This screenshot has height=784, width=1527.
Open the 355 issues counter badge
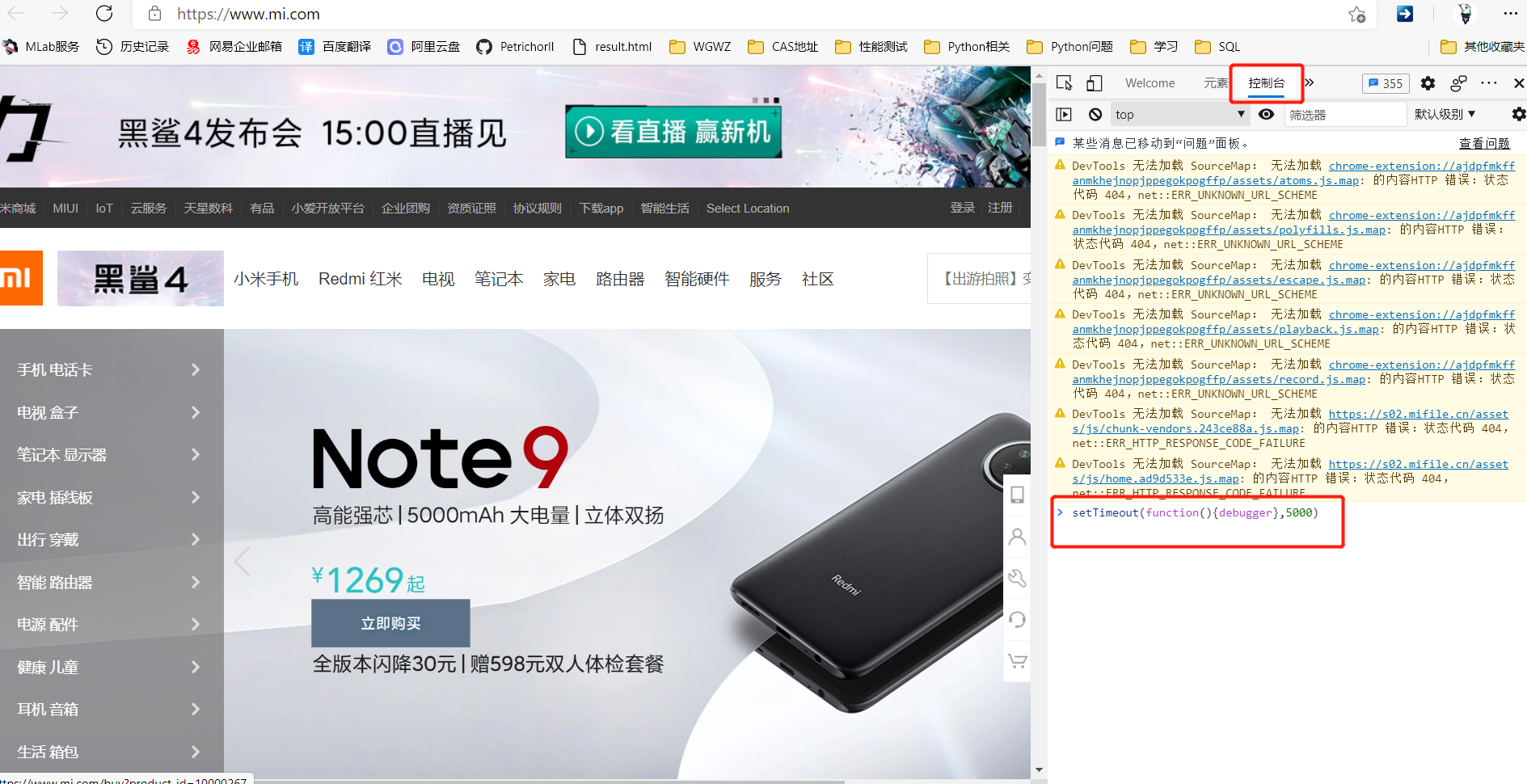1386,83
